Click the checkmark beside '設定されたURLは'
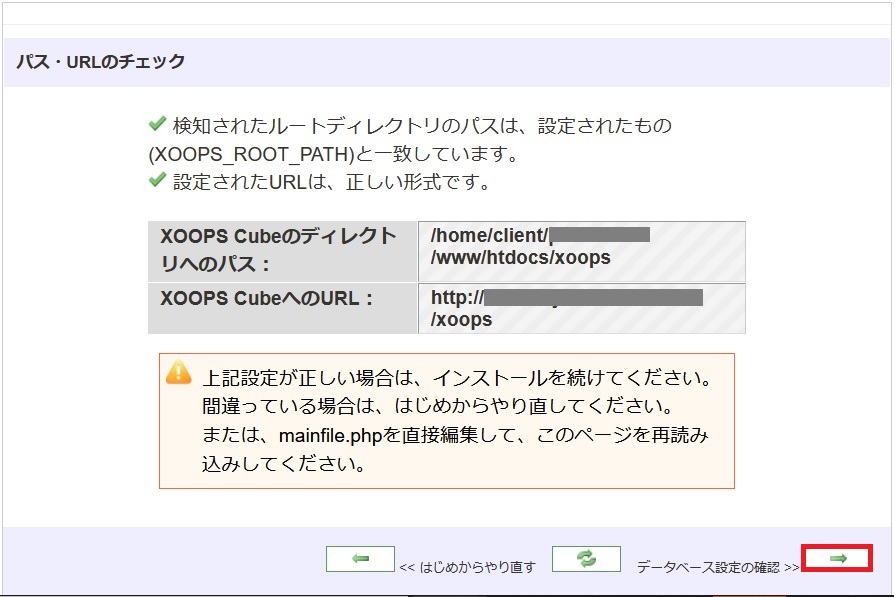Screen dimensions: 895x597 coord(157,180)
